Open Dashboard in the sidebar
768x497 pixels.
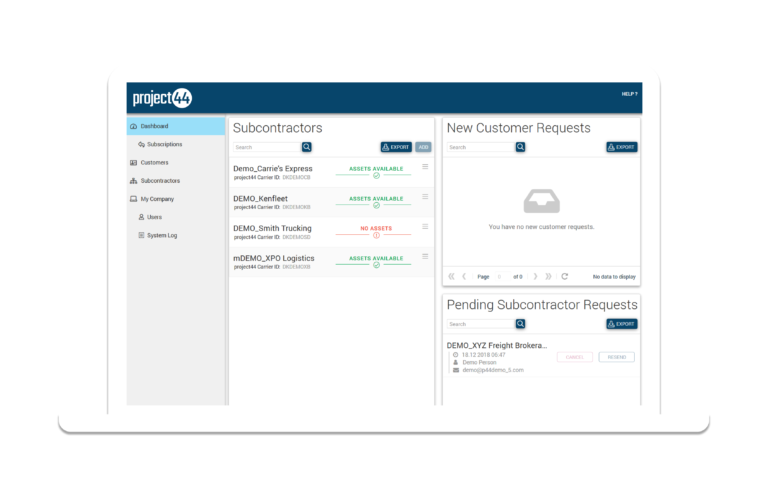point(176,126)
